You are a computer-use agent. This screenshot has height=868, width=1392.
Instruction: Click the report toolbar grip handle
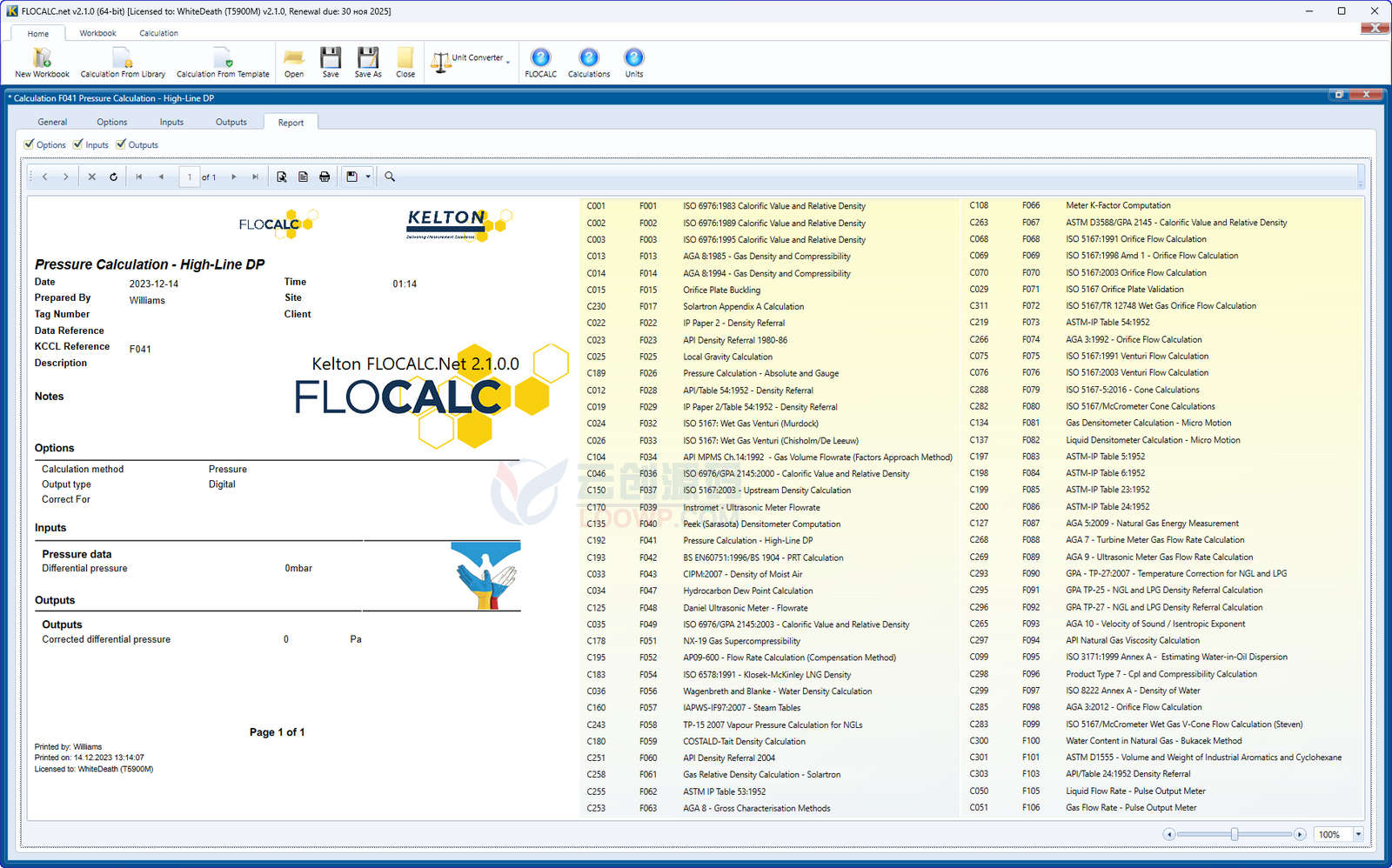tap(32, 177)
